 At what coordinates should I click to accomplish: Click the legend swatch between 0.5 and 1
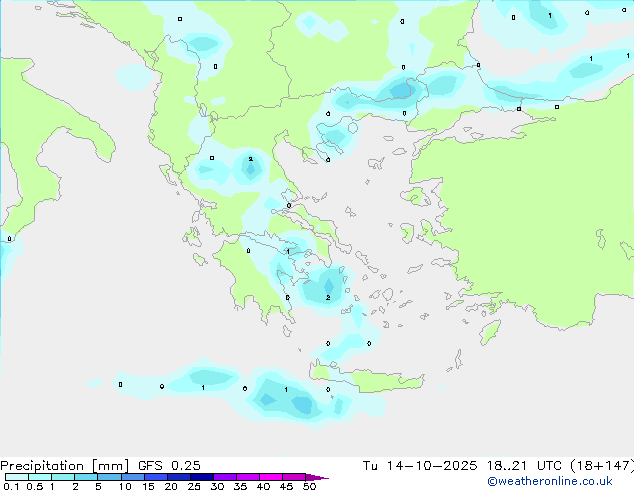point(40,477)
